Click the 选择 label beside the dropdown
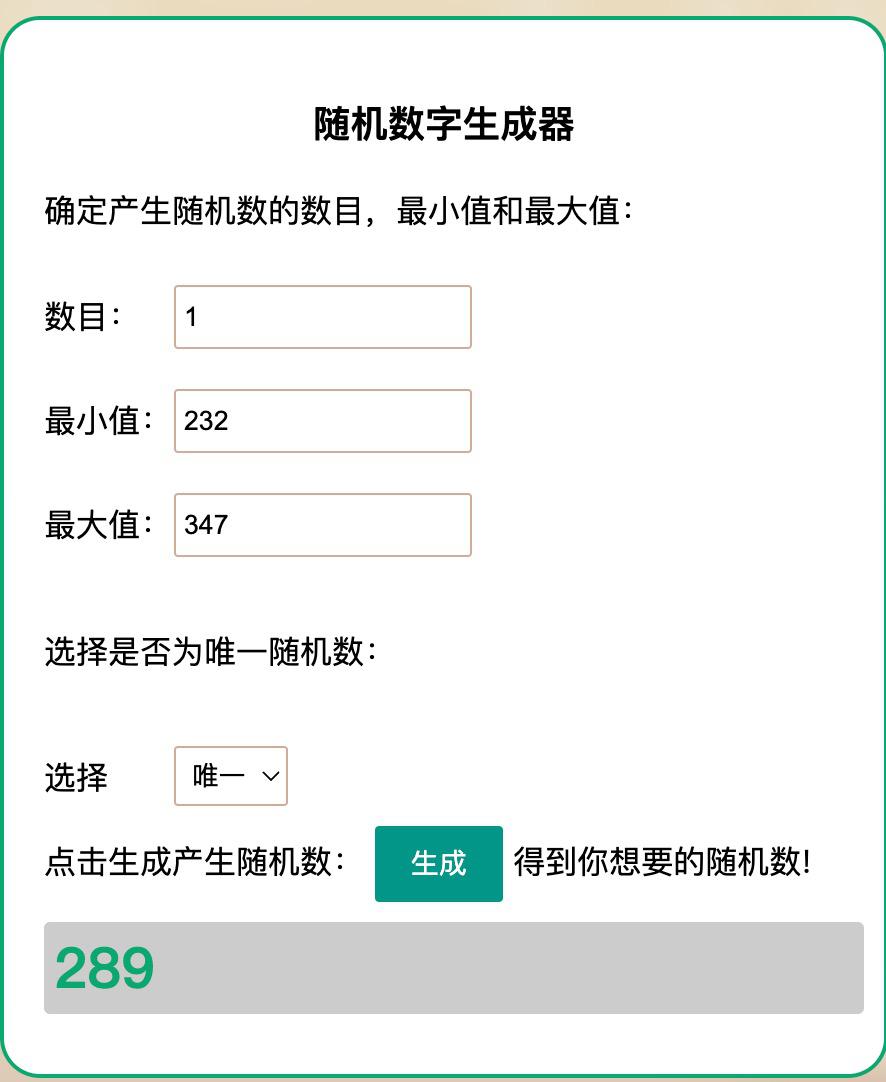 pos(76,777)
